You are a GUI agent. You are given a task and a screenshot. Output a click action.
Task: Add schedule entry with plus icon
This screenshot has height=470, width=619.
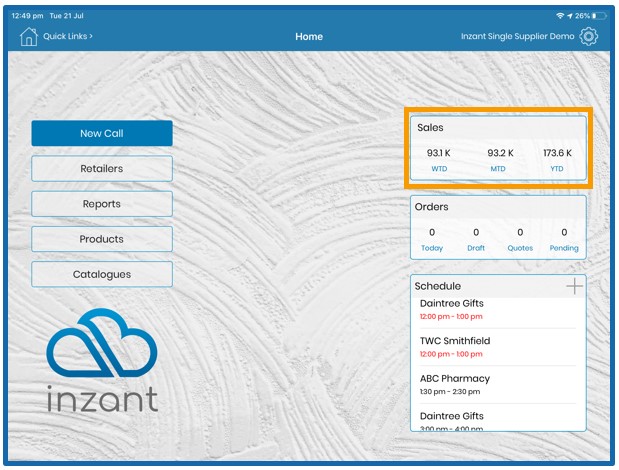(x=574, y=286)
